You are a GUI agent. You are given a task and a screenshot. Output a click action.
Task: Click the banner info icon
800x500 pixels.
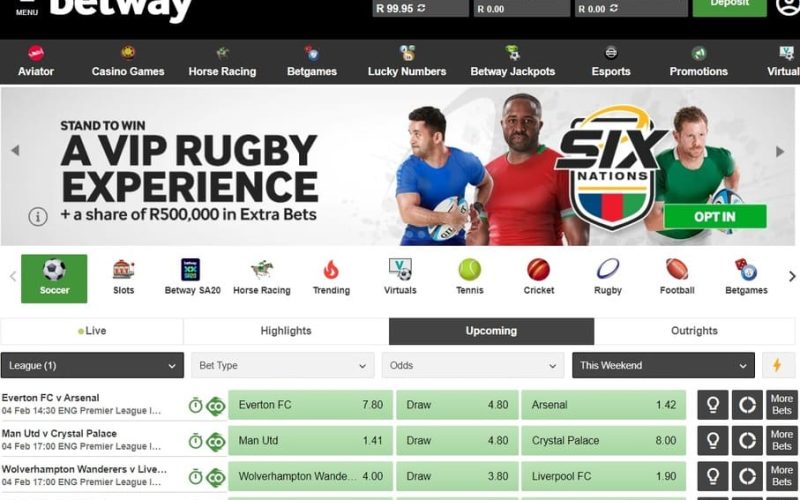(x=38, y=216)
